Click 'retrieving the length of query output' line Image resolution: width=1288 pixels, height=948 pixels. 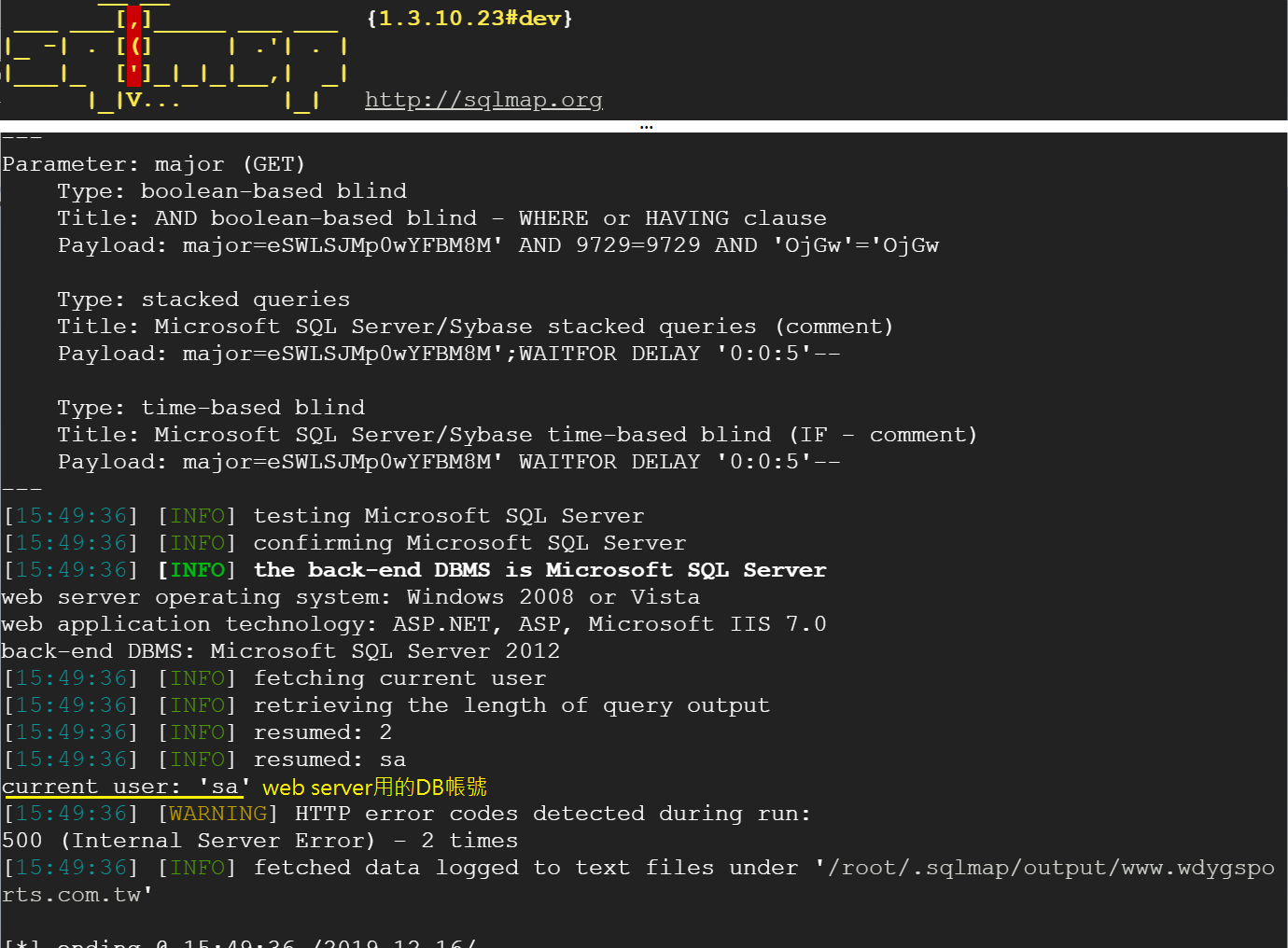[x=387, y=705]
